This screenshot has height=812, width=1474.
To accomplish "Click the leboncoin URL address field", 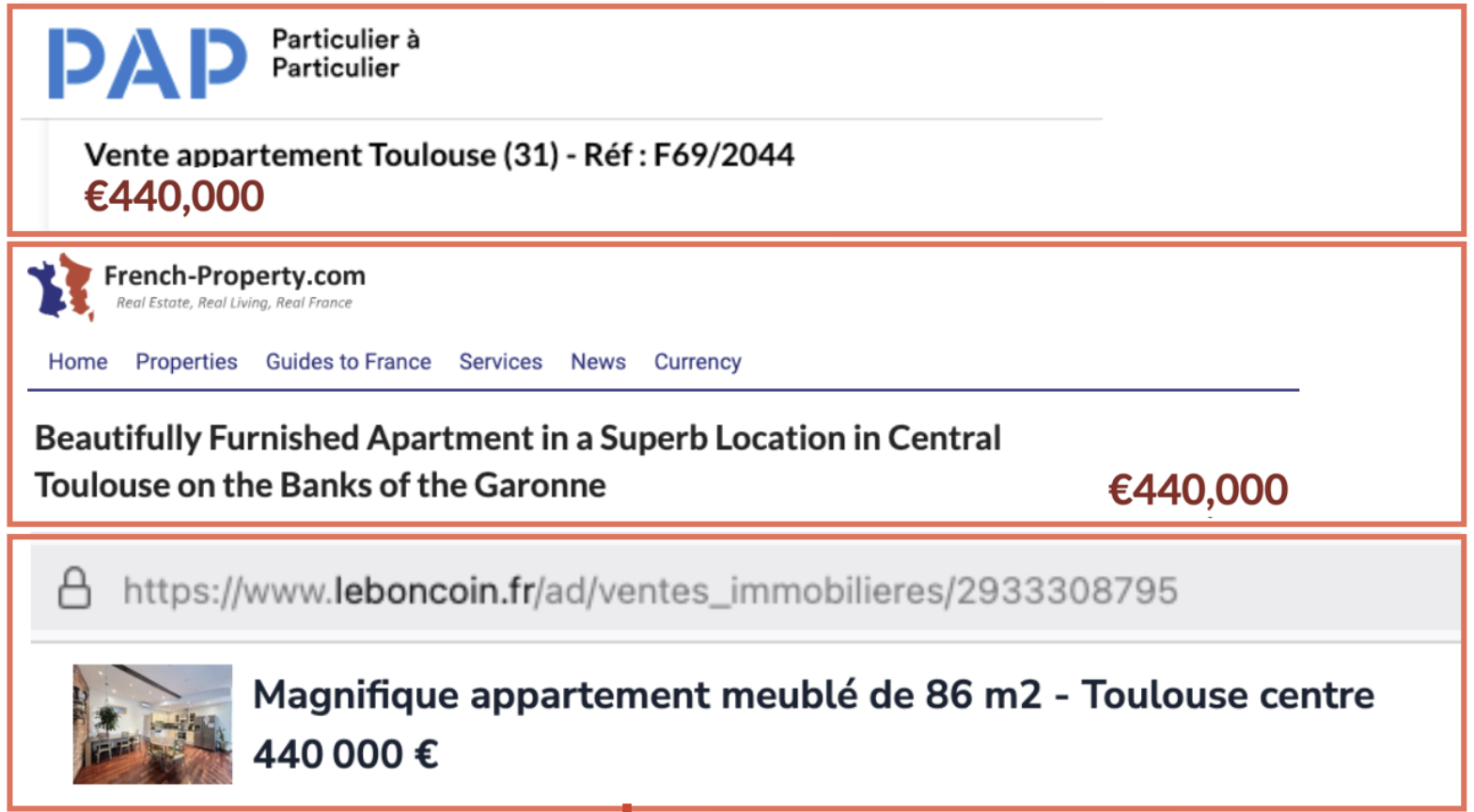I will pyautogui.click(x=650, y=590).
